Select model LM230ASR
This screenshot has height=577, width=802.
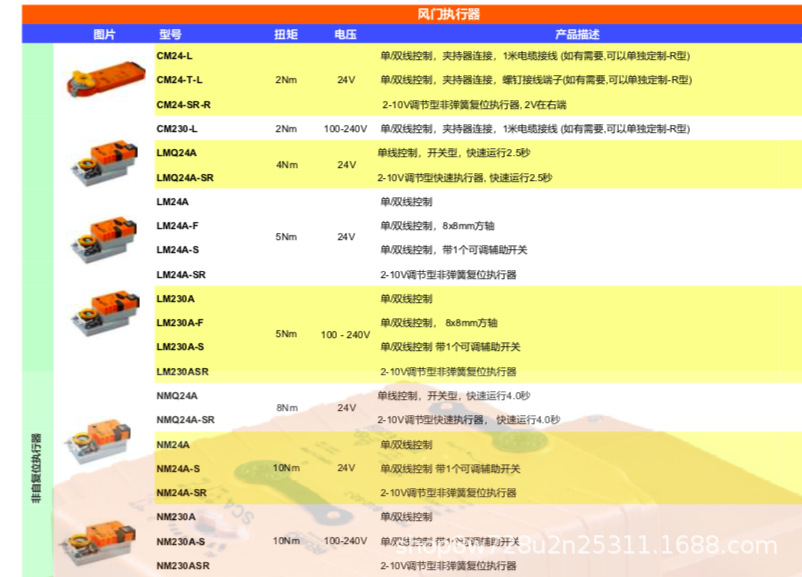click(x=183, y=372)
